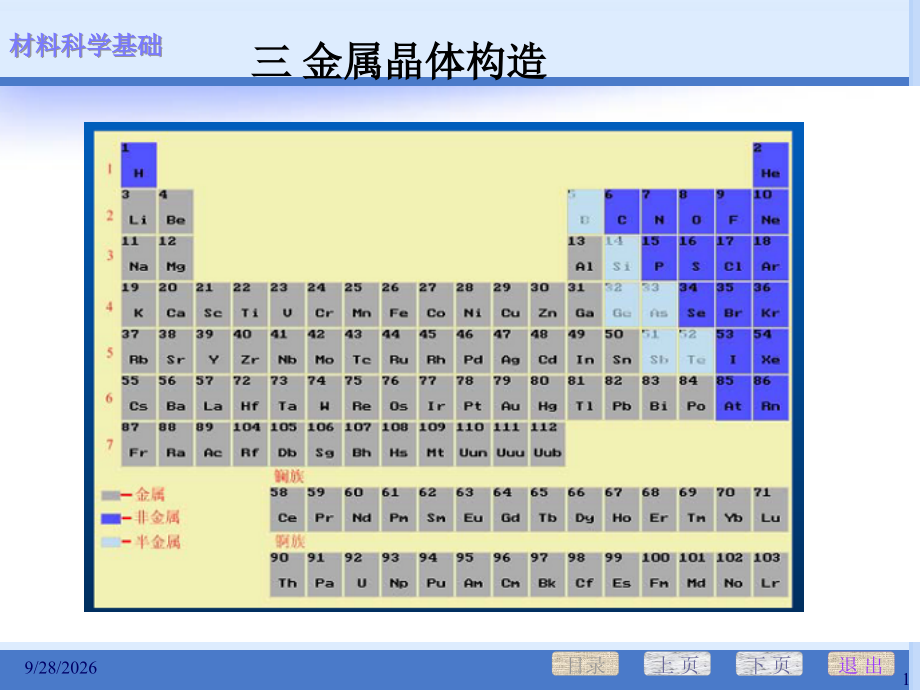
Task: Click the zirconium Zr element cell
Action: 250,351
